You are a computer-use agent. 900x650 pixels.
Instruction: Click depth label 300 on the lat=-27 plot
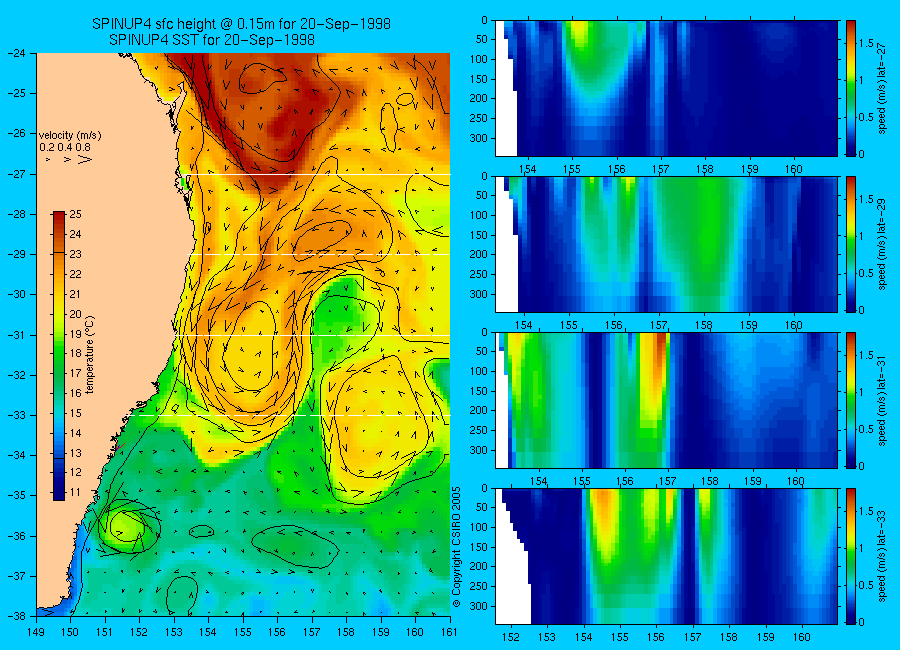(479, 138)
